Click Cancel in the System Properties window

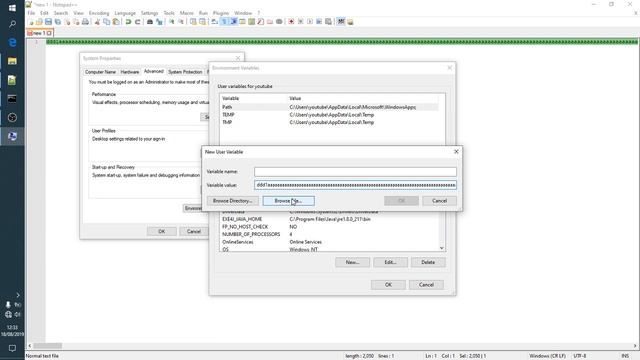(194, 231)
